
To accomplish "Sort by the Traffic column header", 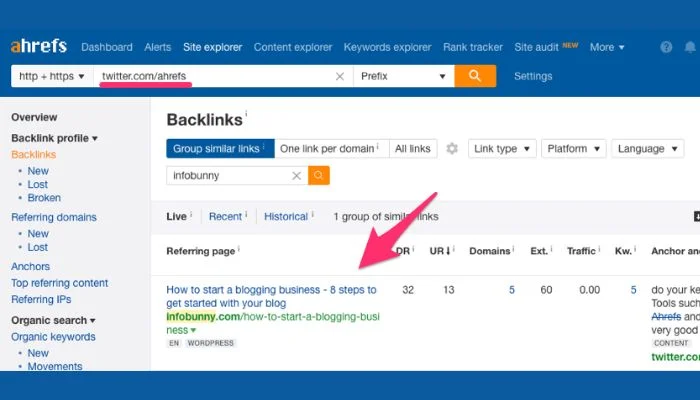I will [582, 251].
